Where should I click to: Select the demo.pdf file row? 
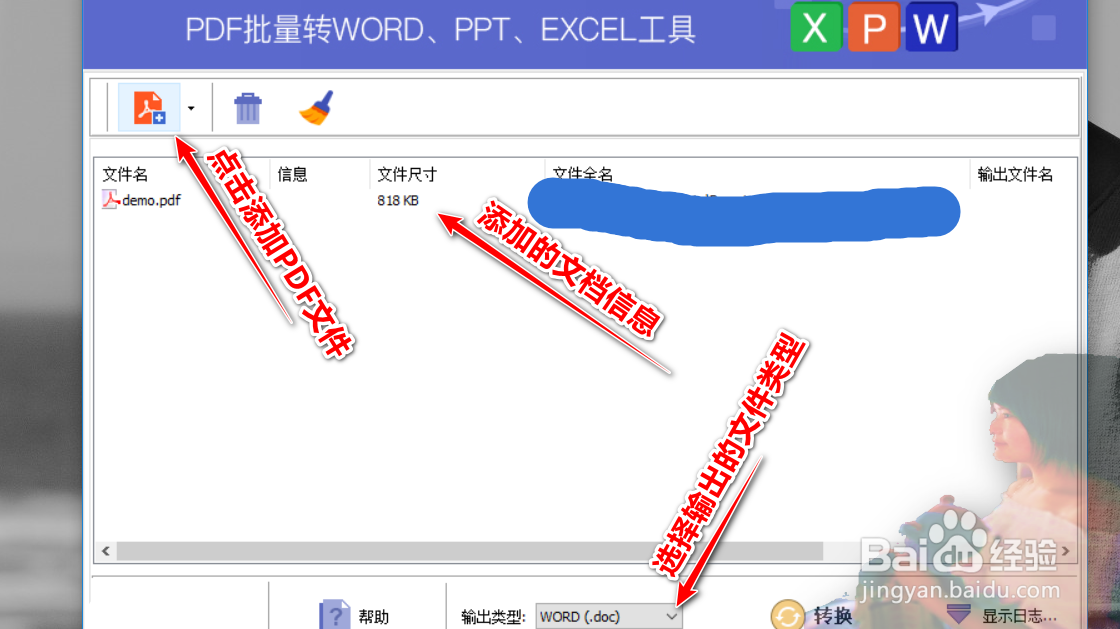pyautogui.click(x=141, y=201)
